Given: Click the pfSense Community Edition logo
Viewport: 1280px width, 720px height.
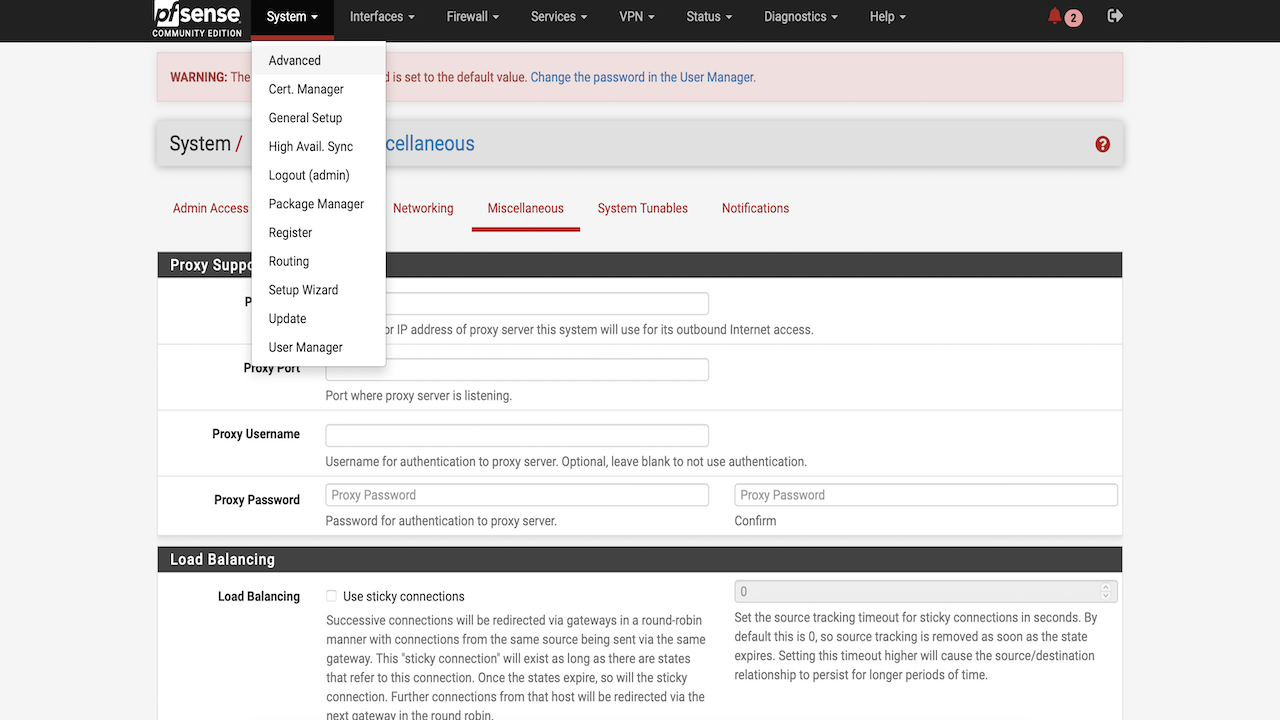Looking at the screenshot, I should tap(197, 20).
